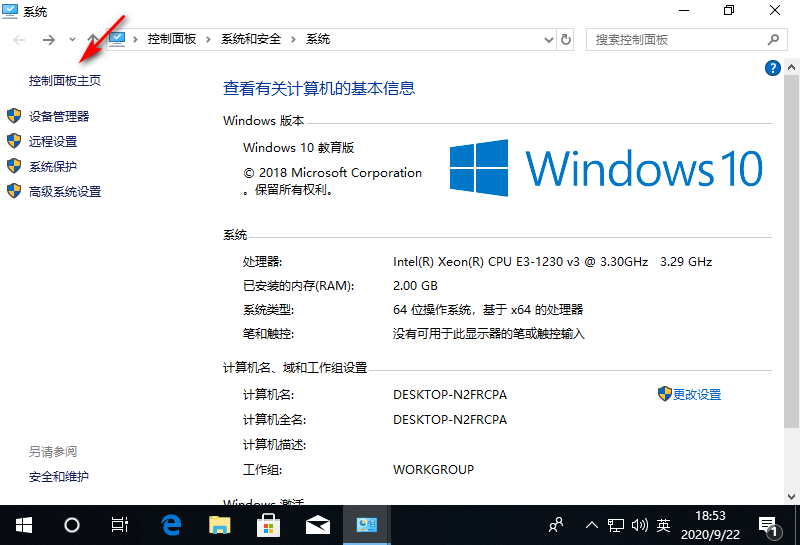
Task: Open 高级系统设置 advanced system settings
Action: 65,192
